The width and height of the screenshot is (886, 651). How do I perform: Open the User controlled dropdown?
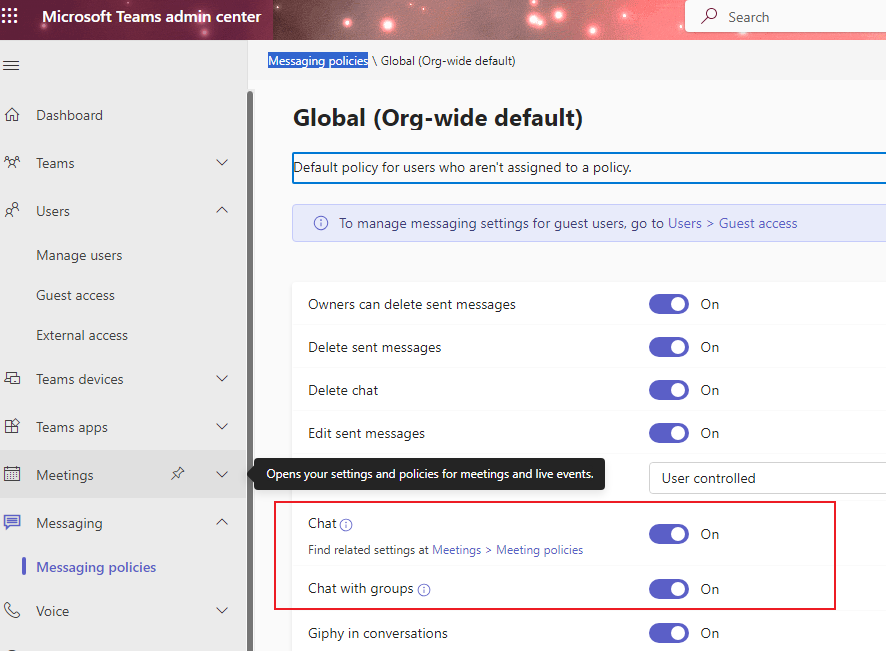[x=767, y=478]
